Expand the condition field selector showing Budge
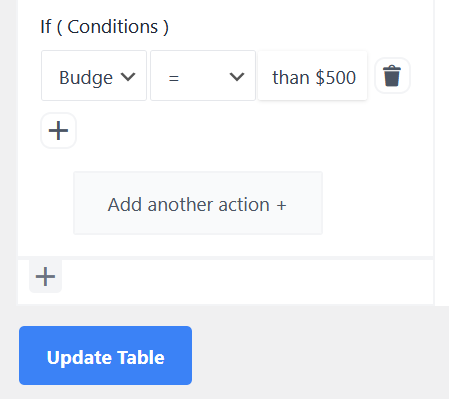This screenshot has width=449, height=399. tap(94, 76)
